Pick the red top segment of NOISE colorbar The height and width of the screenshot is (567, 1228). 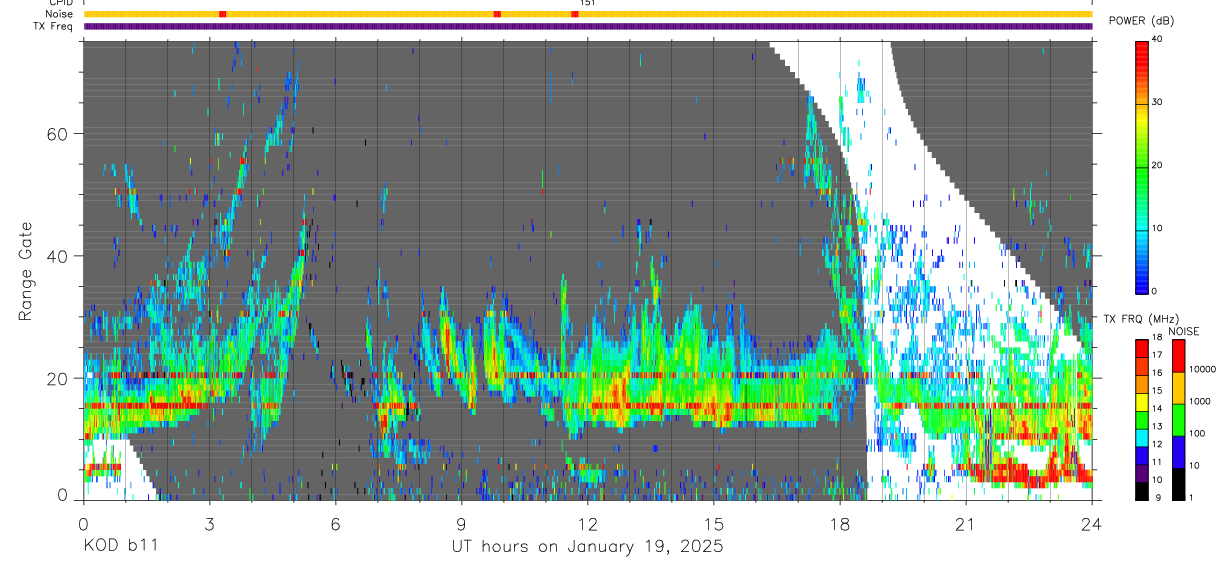click(x=1179, y=356)
